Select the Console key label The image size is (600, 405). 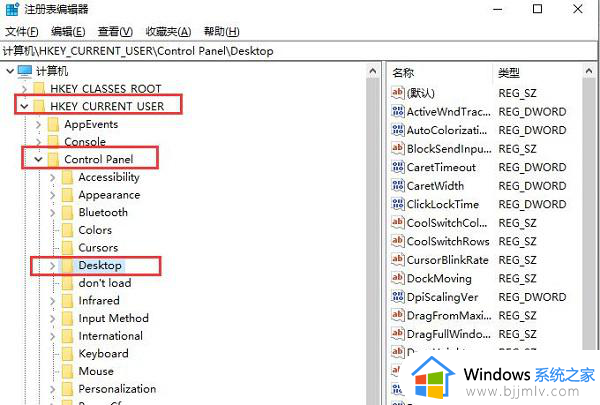(85, 142)
